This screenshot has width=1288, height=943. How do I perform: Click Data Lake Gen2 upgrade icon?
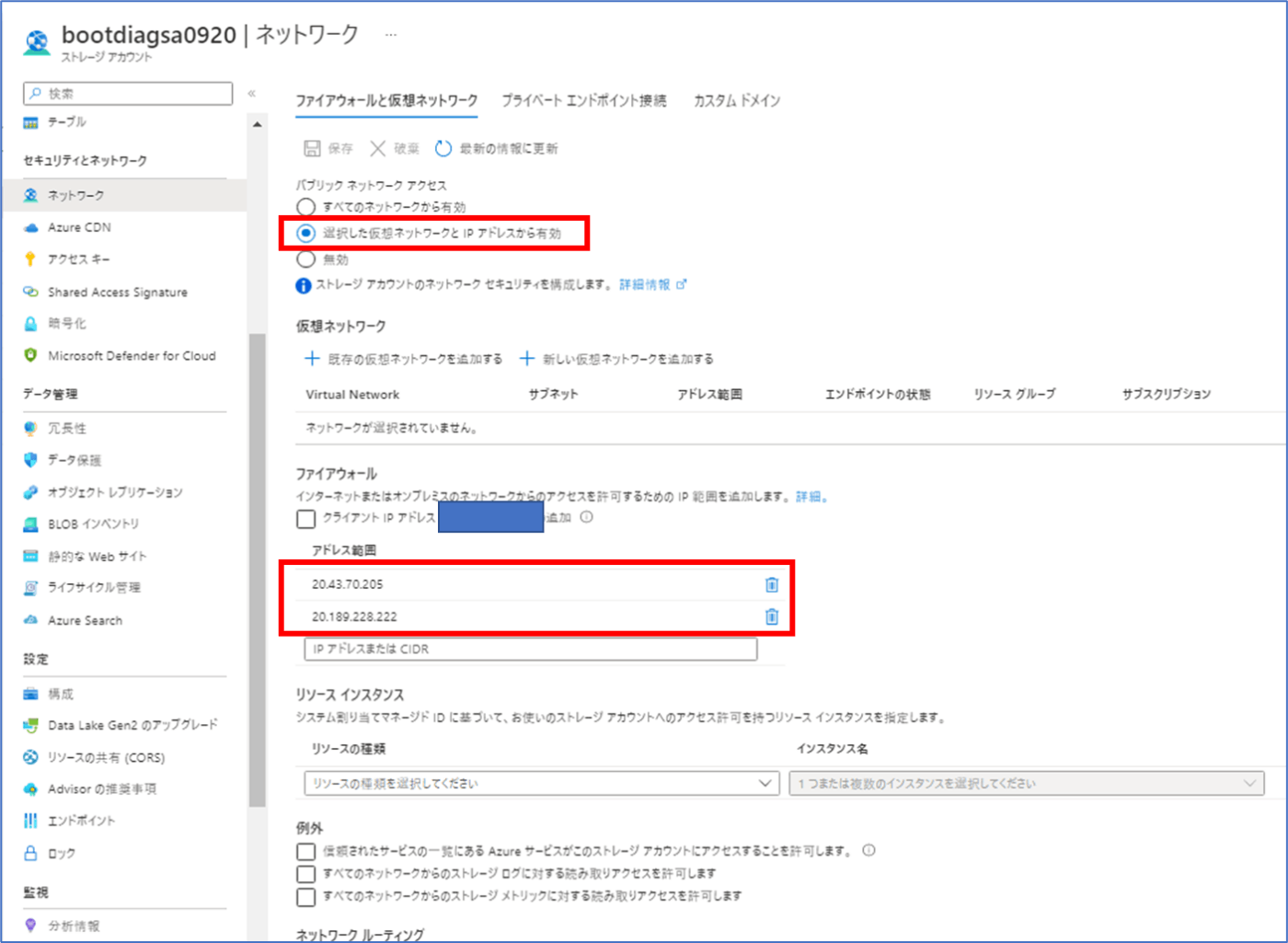pos(31,726)
